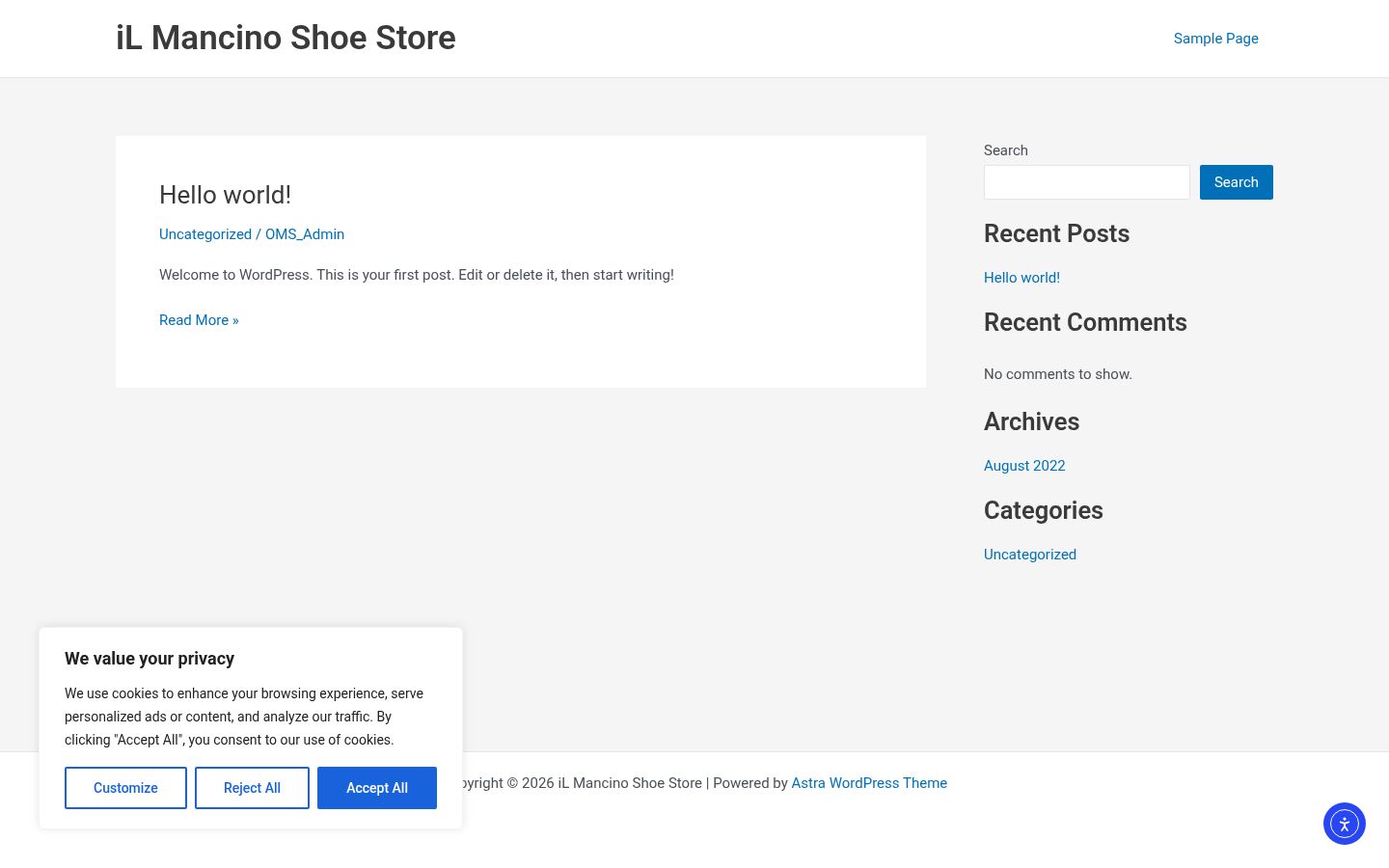Focus the sidebar search input field

coord(1086,182)
